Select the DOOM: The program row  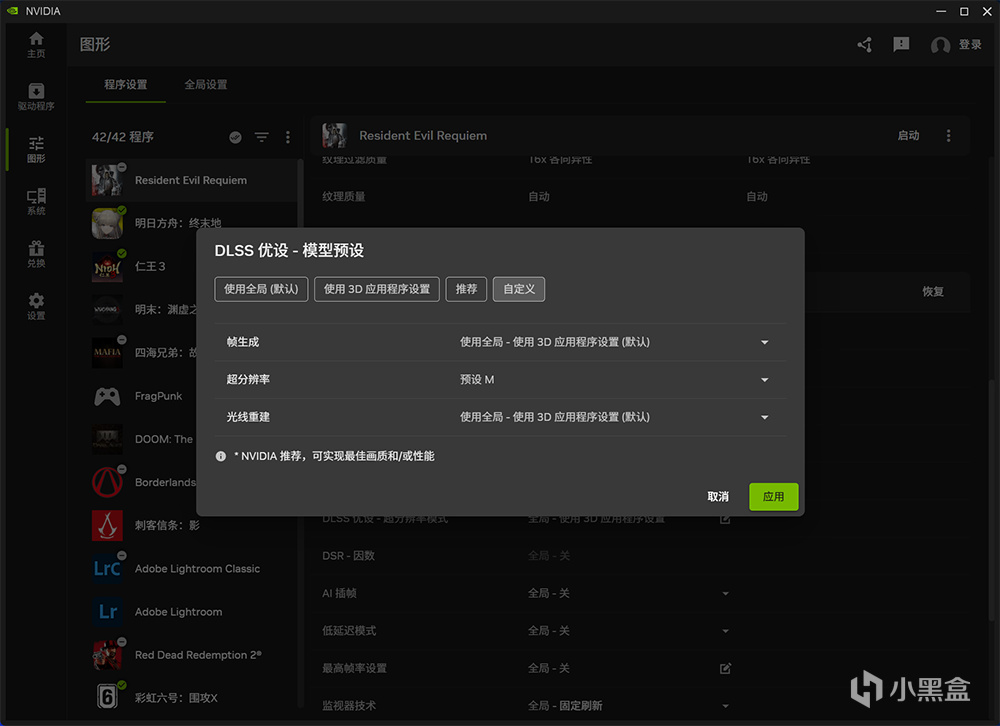pyautogui.click(x=144, y=439)
